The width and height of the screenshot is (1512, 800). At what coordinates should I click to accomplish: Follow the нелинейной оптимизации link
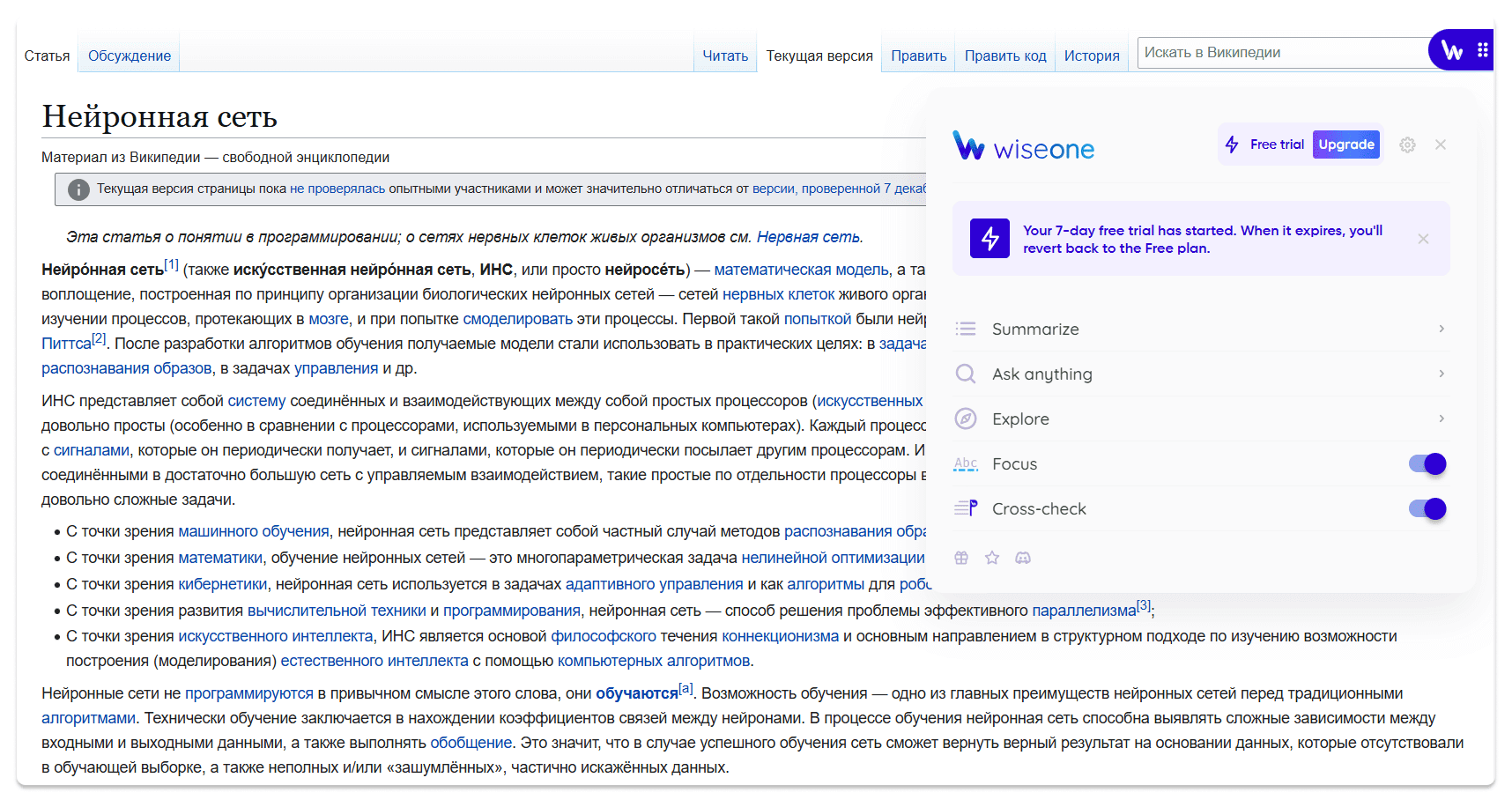(833, 558)
